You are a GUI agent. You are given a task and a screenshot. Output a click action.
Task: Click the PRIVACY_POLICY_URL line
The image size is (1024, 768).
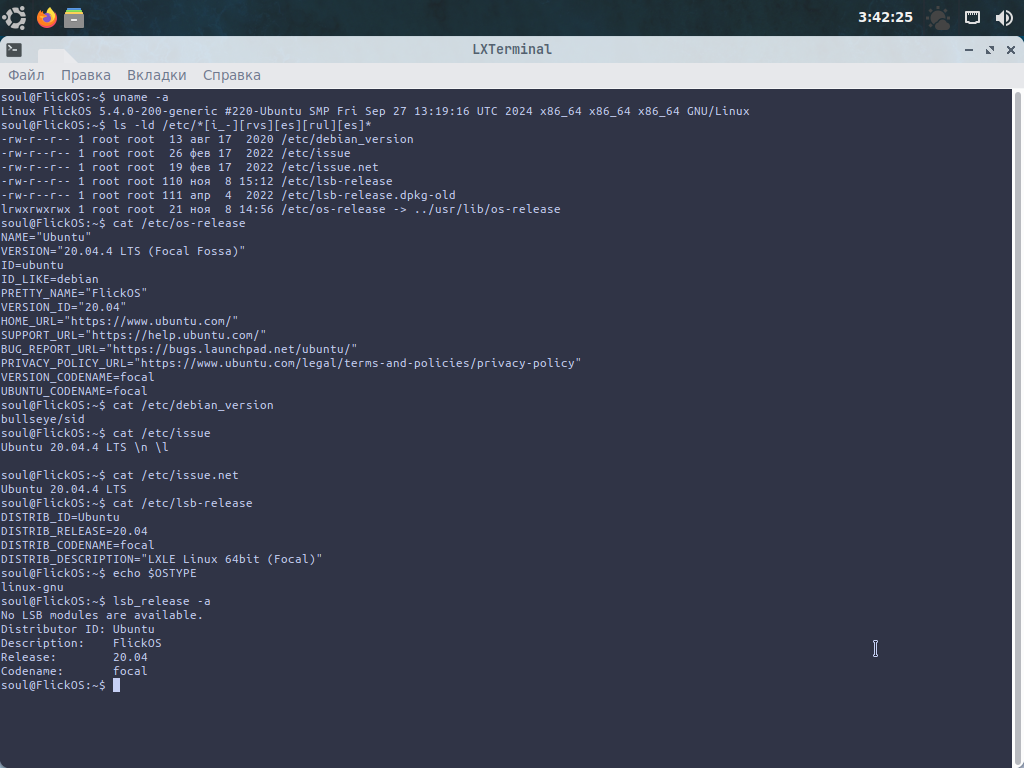pyautogui.click(x=291, y=363)
